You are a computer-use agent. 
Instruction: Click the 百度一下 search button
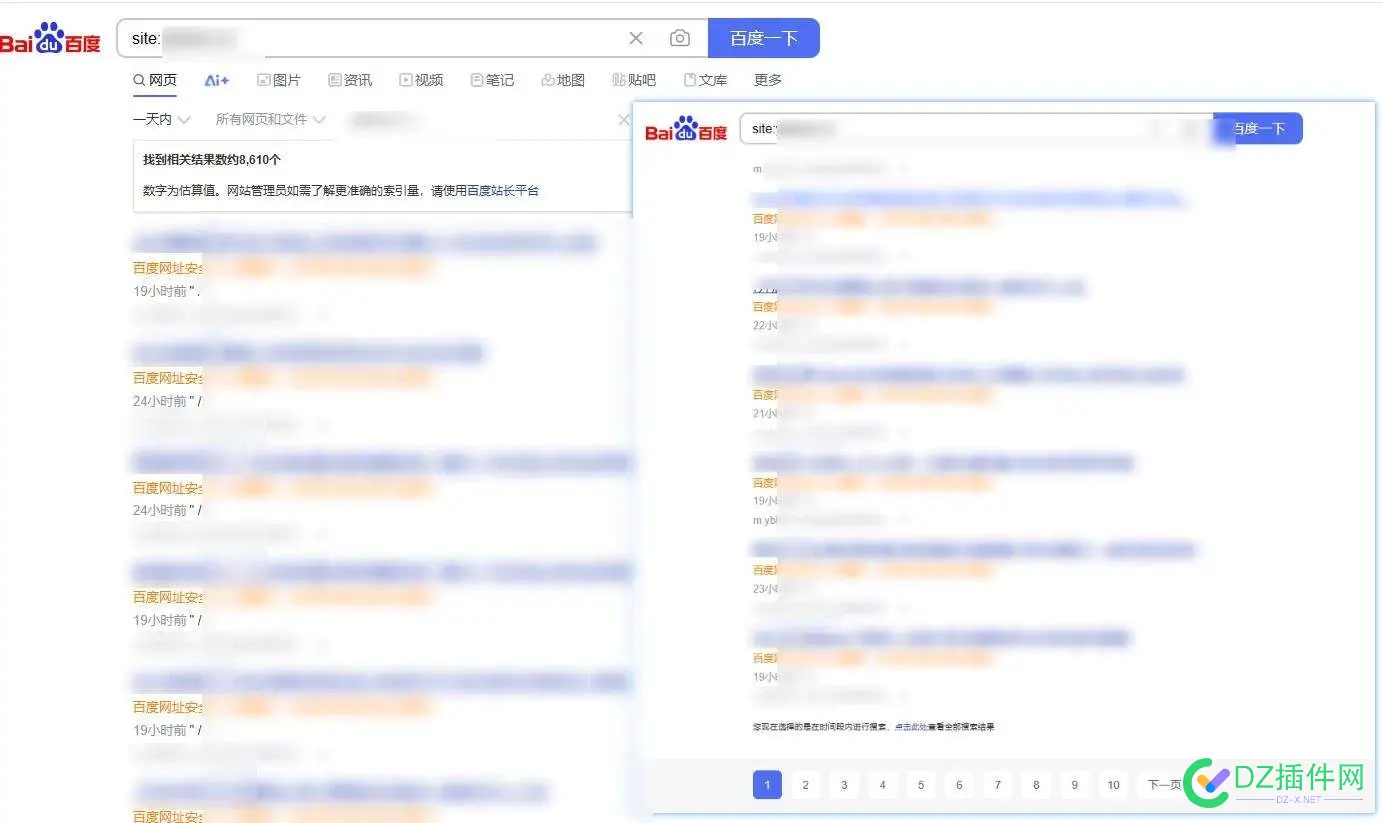[x=763, y=38]
